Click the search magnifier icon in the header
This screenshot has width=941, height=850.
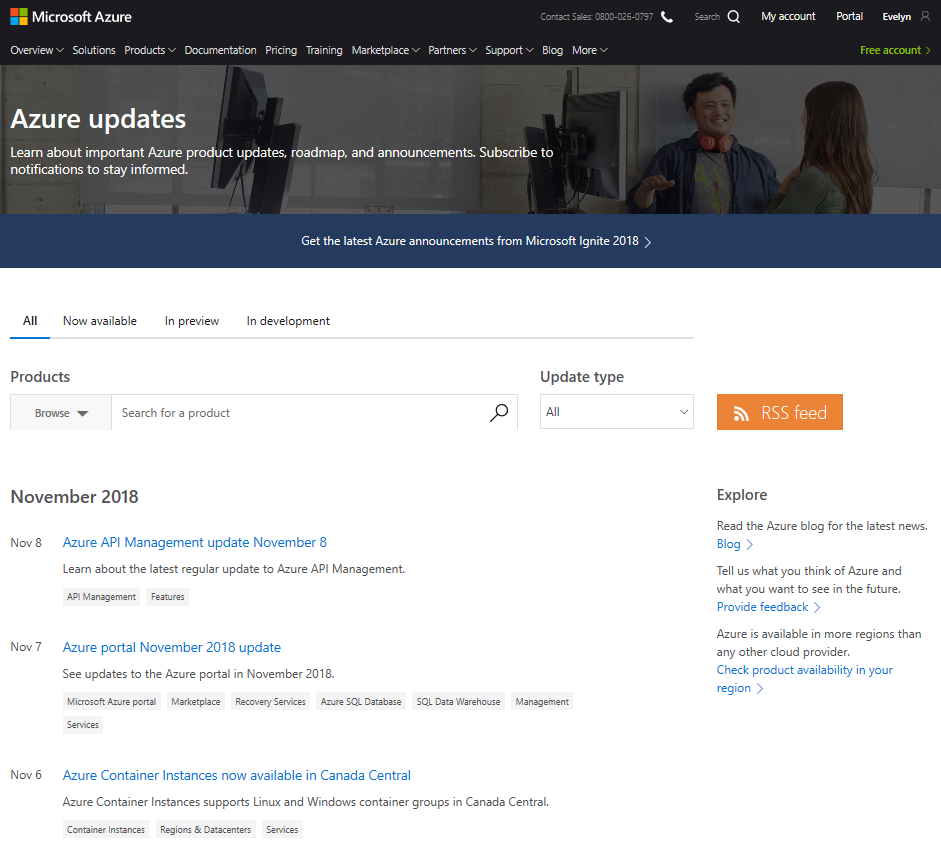click(731, 16)
